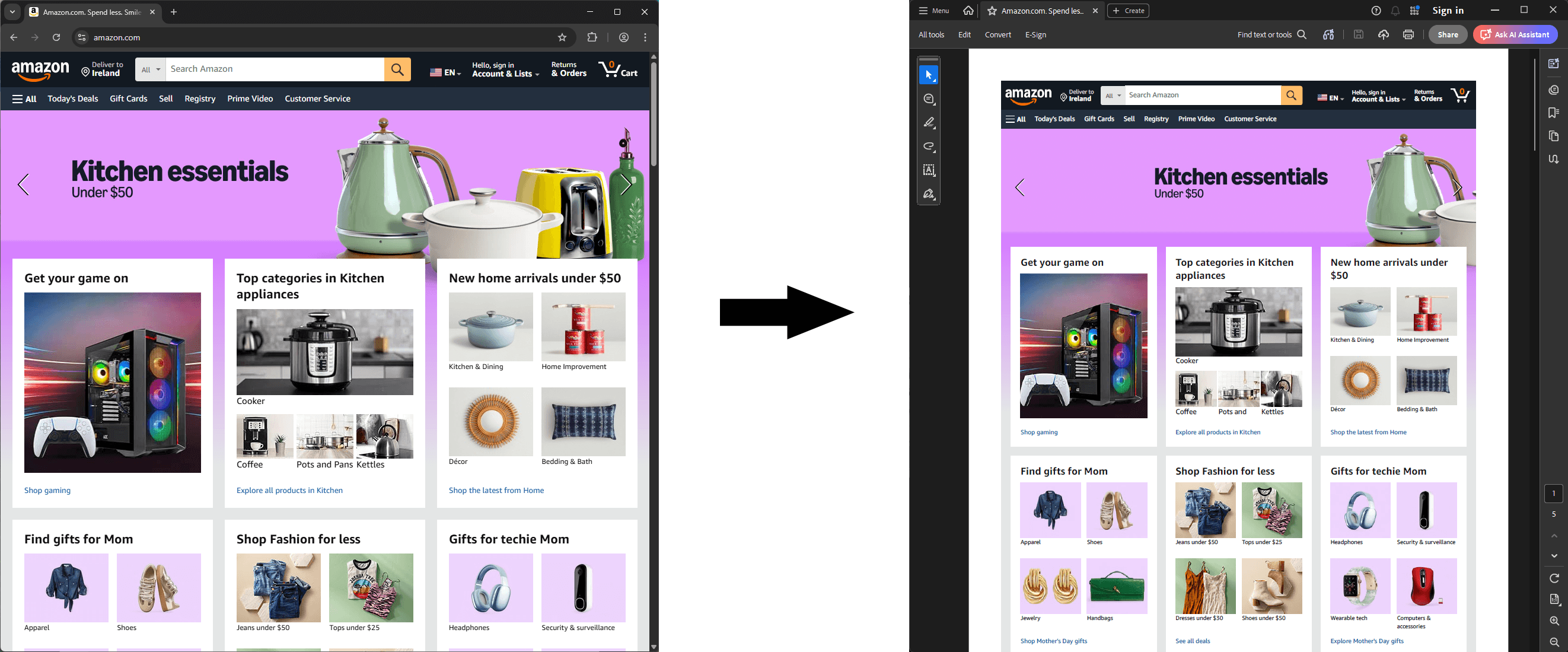Close the Amazon.com tab in Chrome

coord(152,11)
